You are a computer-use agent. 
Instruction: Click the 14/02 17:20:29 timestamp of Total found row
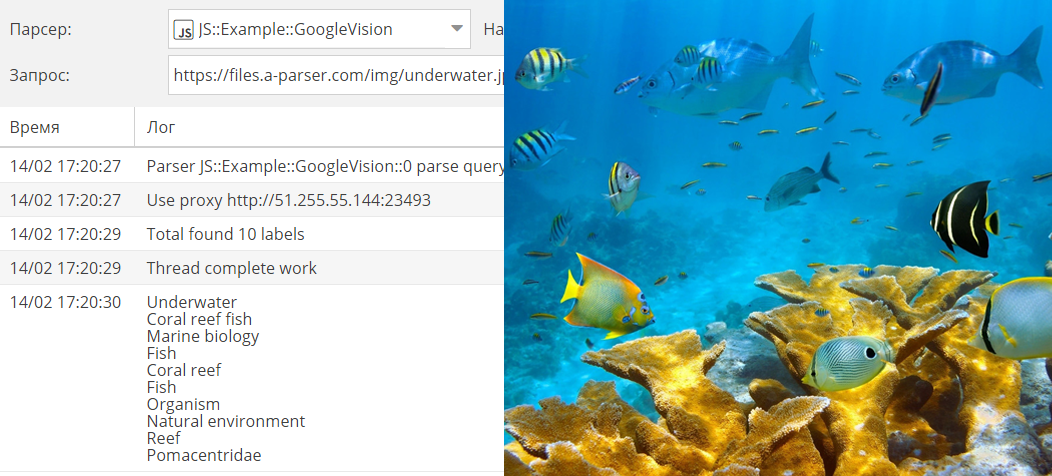point(65,234)
